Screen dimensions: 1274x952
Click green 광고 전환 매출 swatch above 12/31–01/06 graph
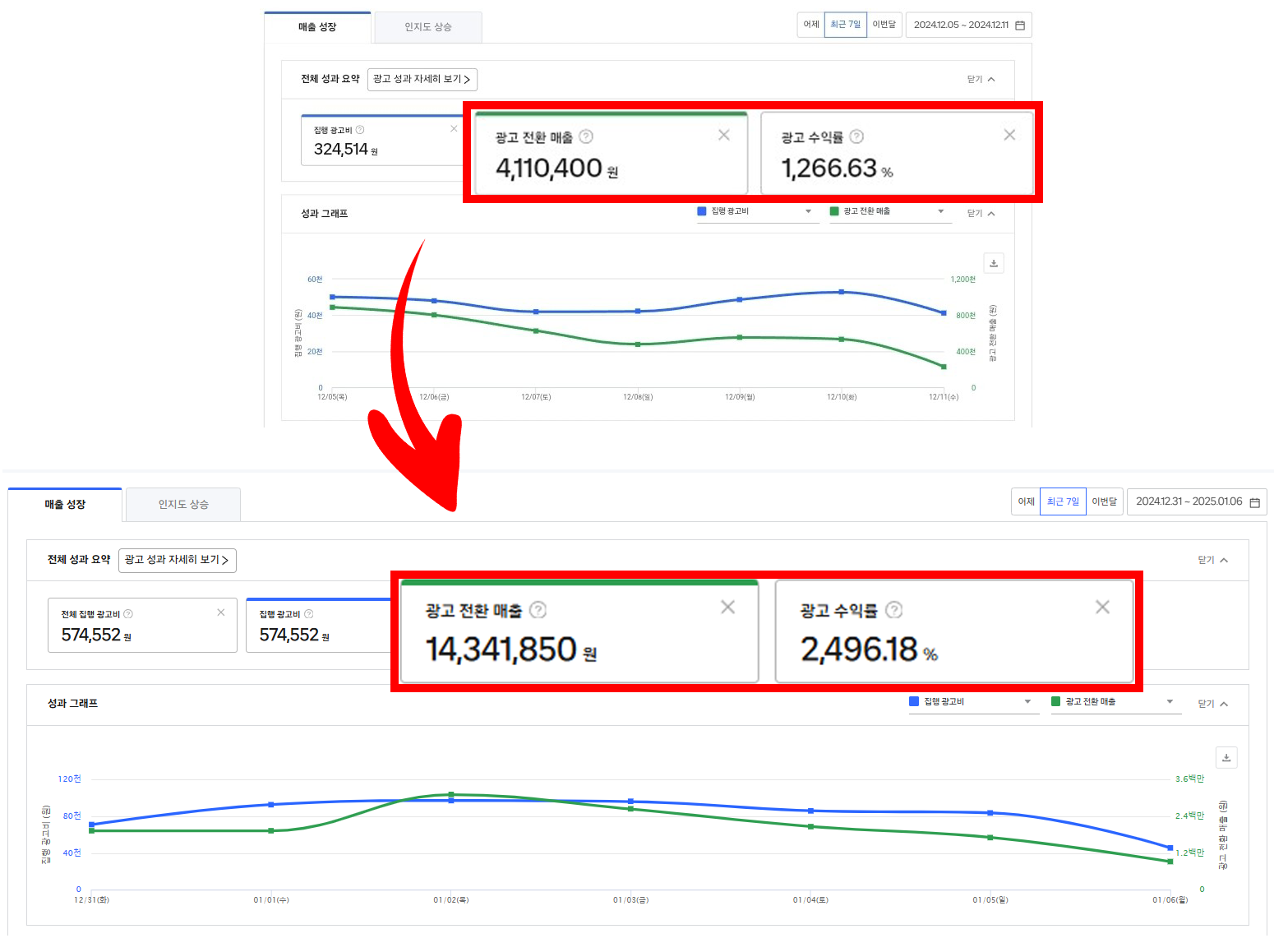pos(1056,701)
